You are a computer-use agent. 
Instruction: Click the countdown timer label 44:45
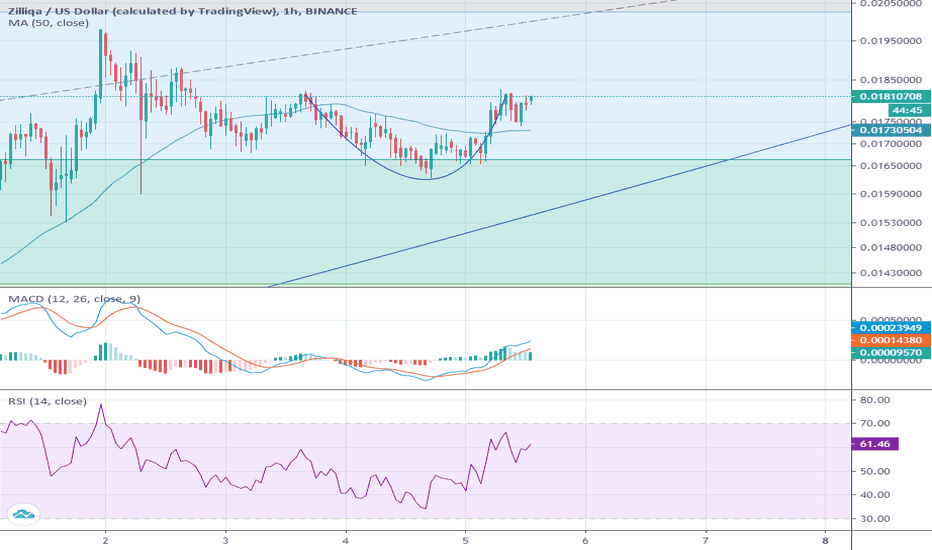tap(909, 110)
